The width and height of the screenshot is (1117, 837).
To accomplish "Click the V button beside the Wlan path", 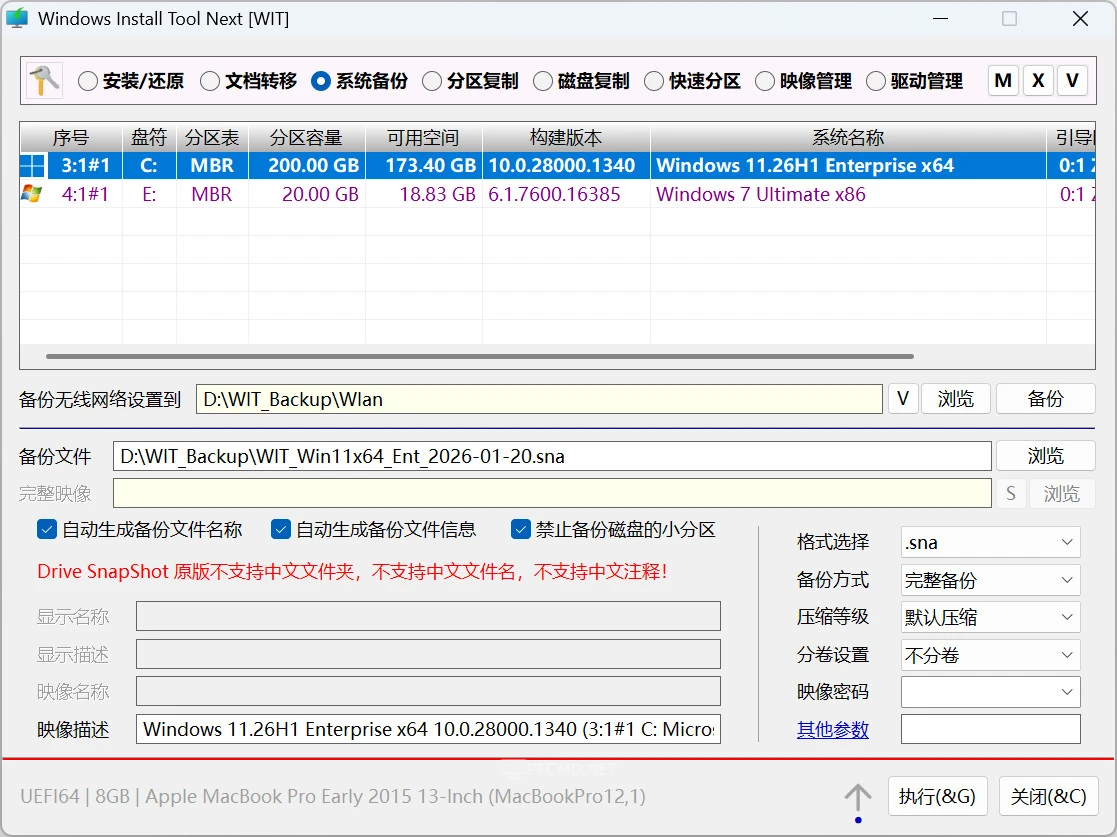I will tap(902, 399).
